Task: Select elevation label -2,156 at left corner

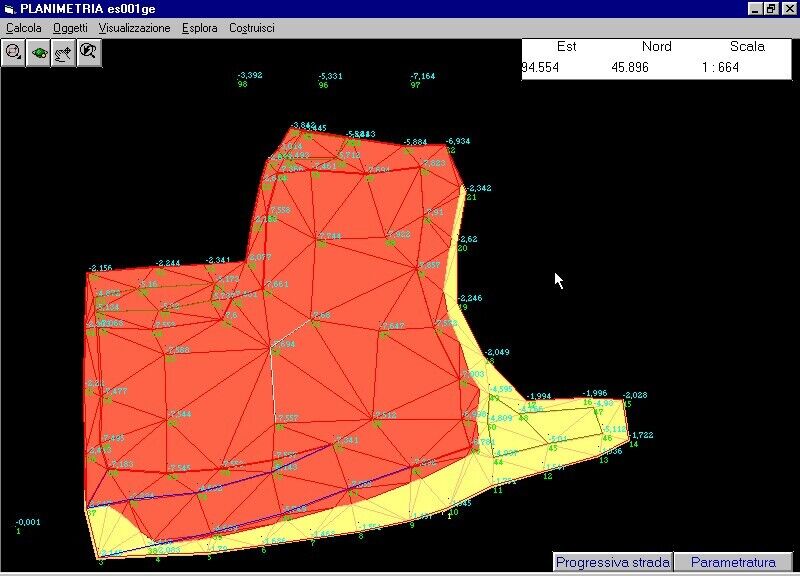Action: click(100, 268)
